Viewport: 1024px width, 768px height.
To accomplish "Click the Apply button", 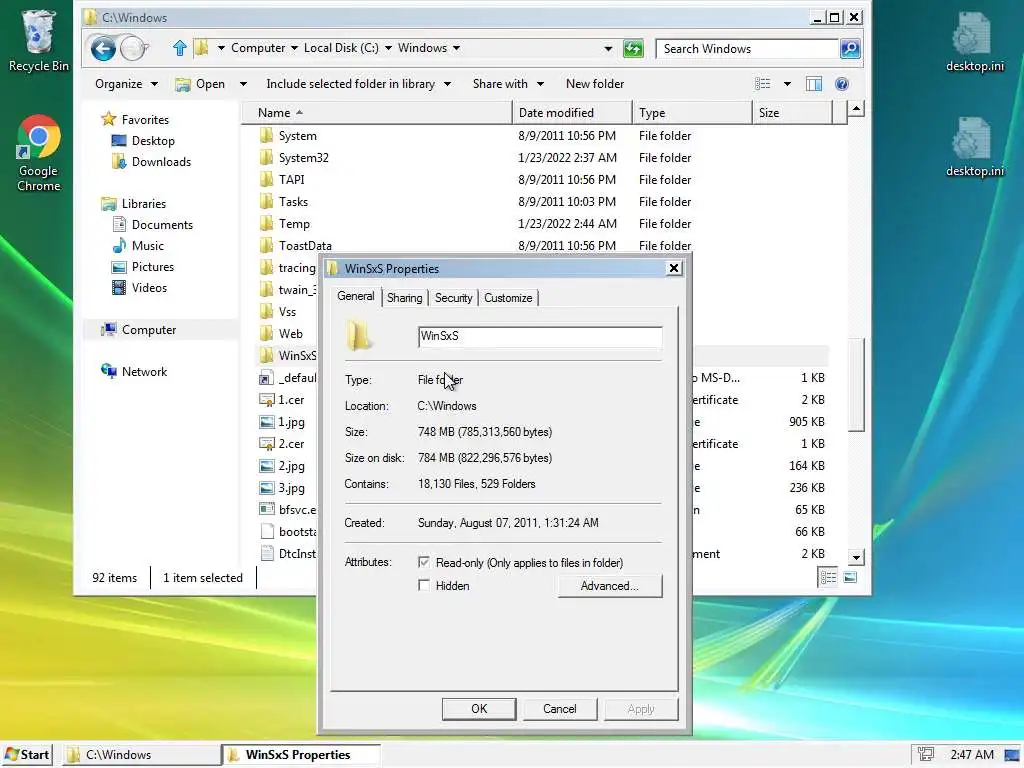I will tap(641, 709).
